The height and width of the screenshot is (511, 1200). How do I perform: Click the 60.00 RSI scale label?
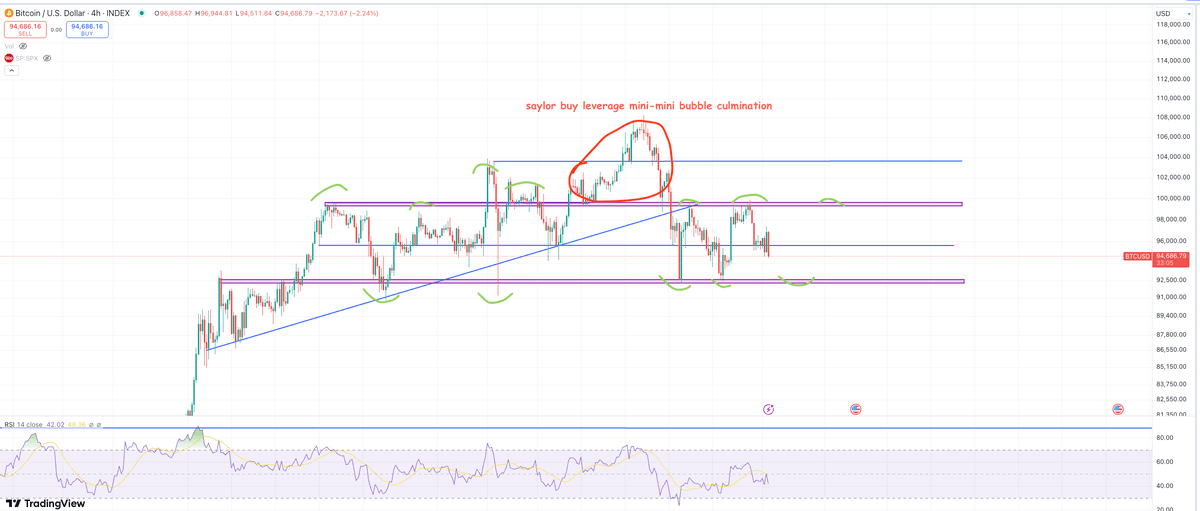1165,462
